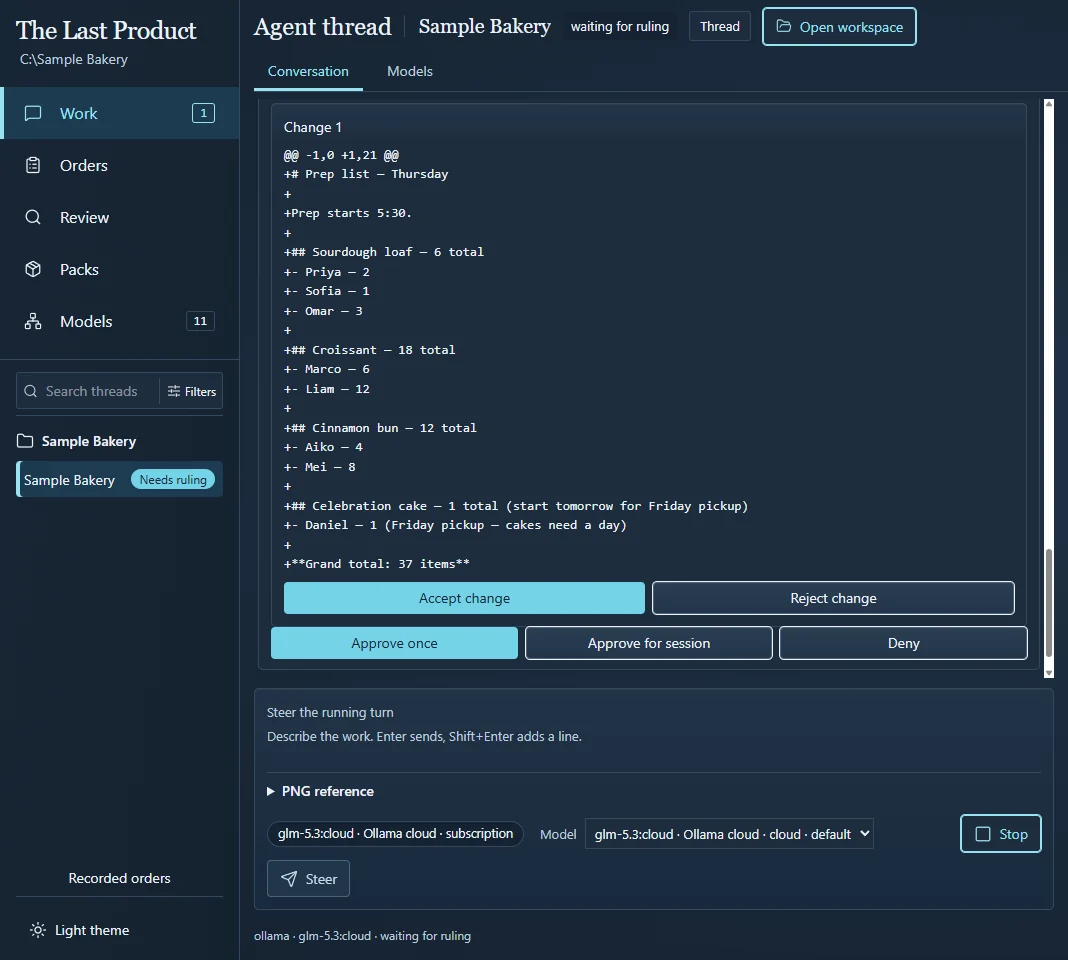
Task: Click the Orders clipboard icon
Action: coord(33,165)
